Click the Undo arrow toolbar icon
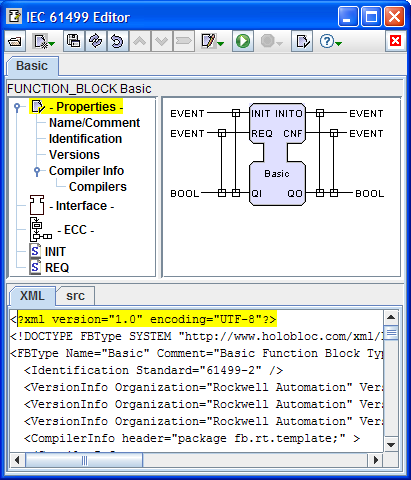Screen dimensions: 411x480 (117, 41)
